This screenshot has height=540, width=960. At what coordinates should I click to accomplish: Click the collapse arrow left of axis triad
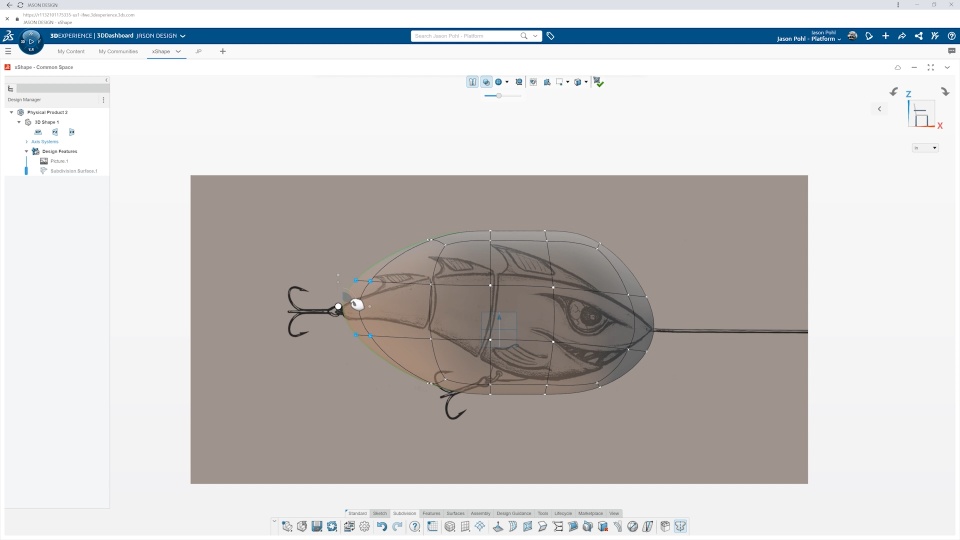click(x=880, y=109)
